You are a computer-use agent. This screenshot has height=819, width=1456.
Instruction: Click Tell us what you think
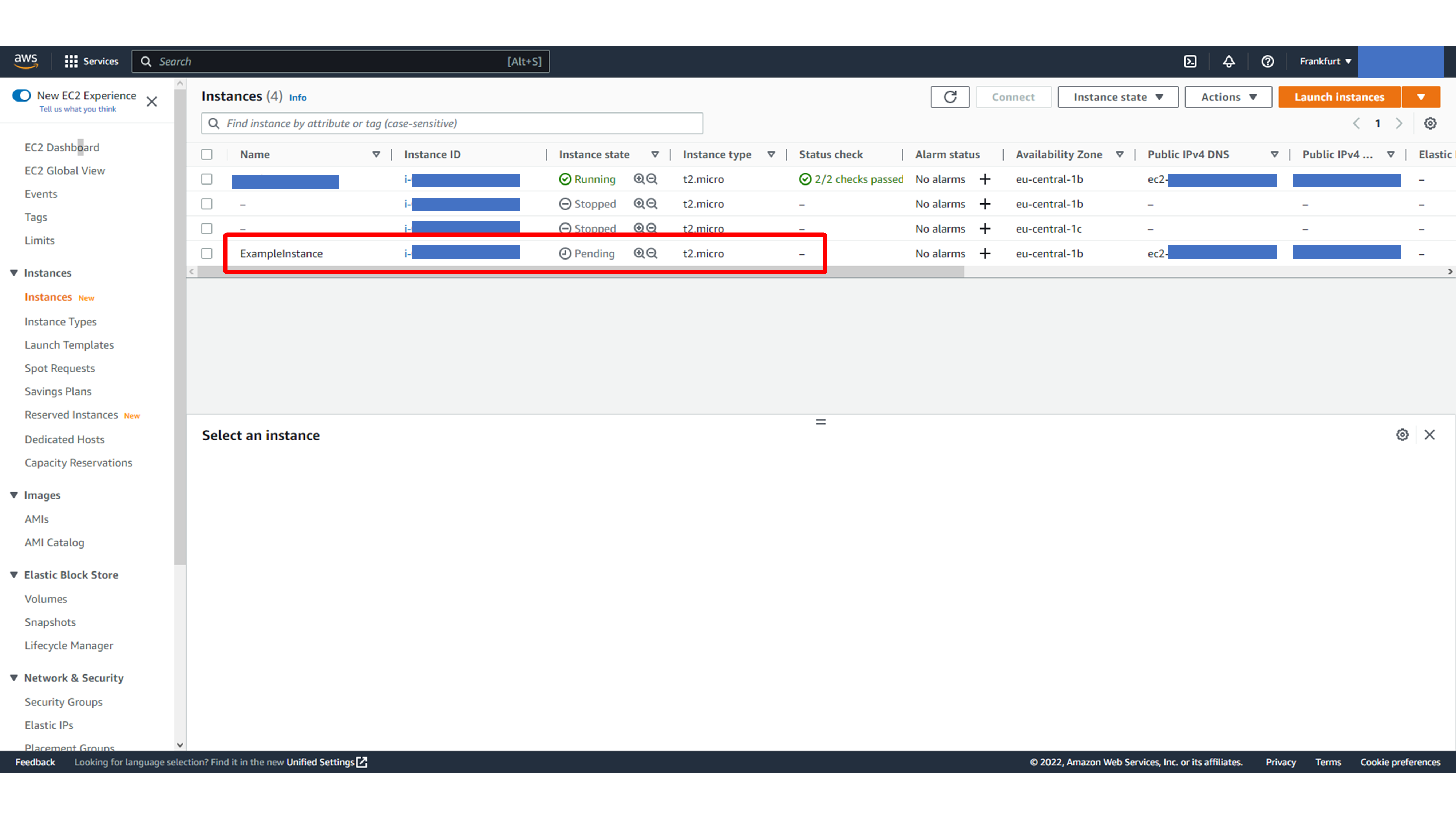(78, 109)
